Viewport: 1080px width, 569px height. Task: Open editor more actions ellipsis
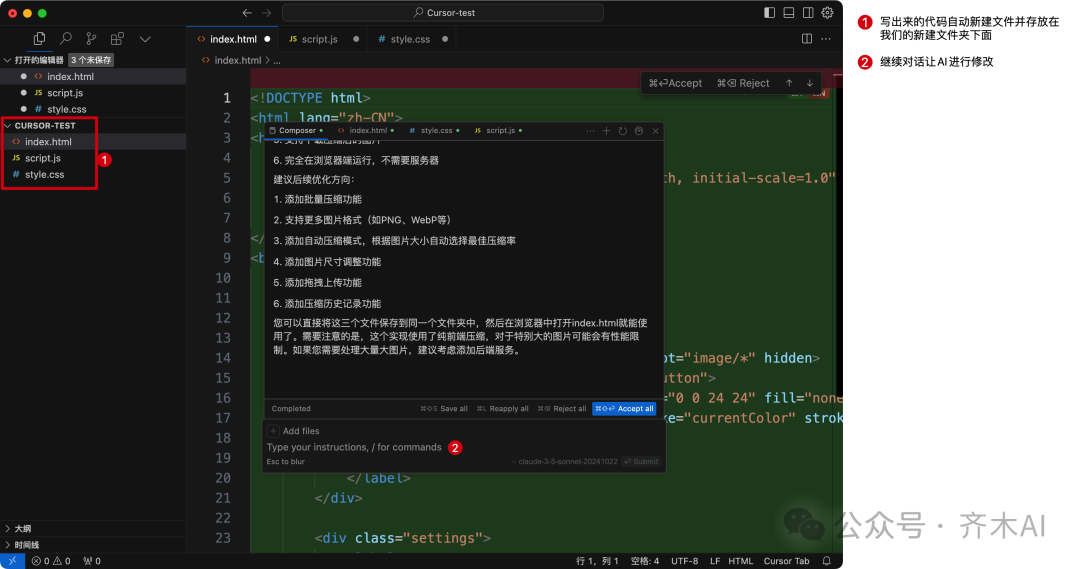pyautogui.click(x=826, y=39)
